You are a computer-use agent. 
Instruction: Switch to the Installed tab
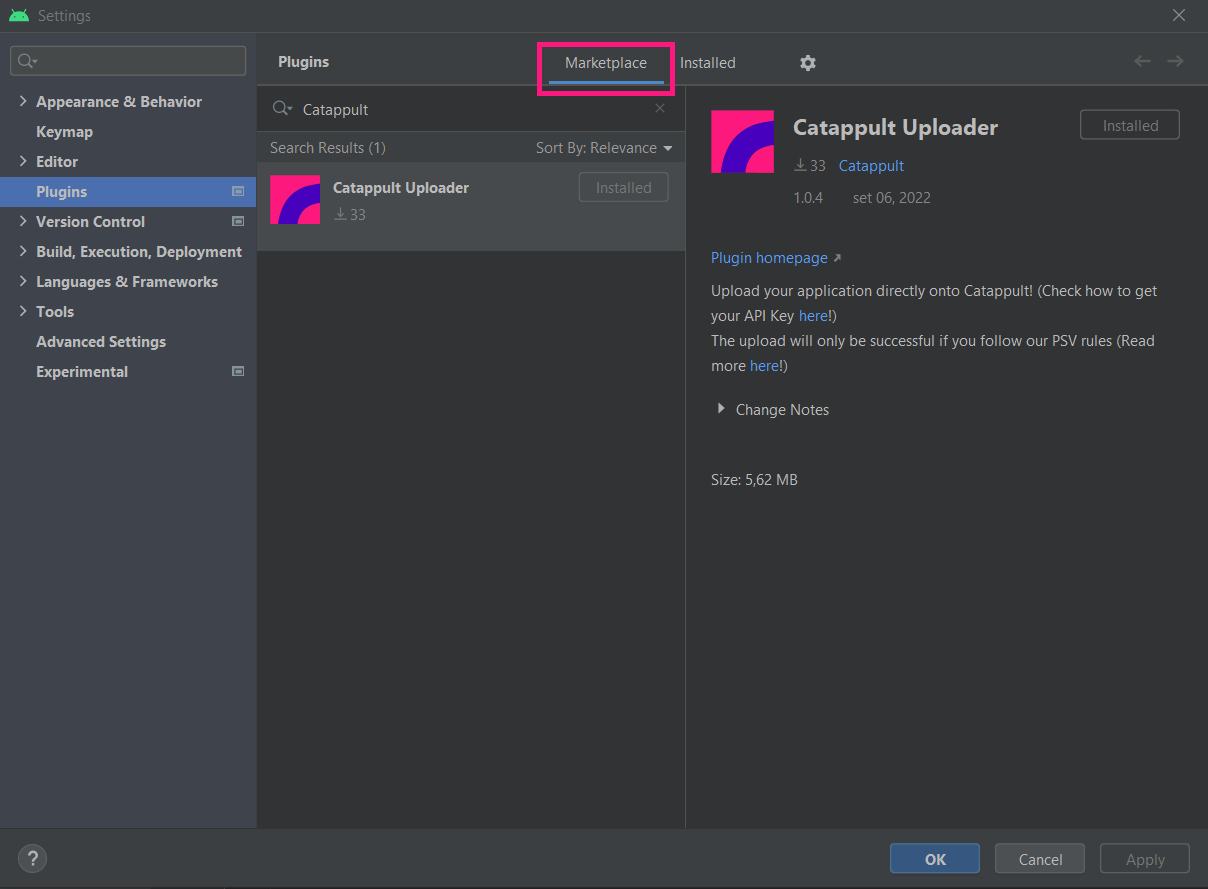(708, 63)
